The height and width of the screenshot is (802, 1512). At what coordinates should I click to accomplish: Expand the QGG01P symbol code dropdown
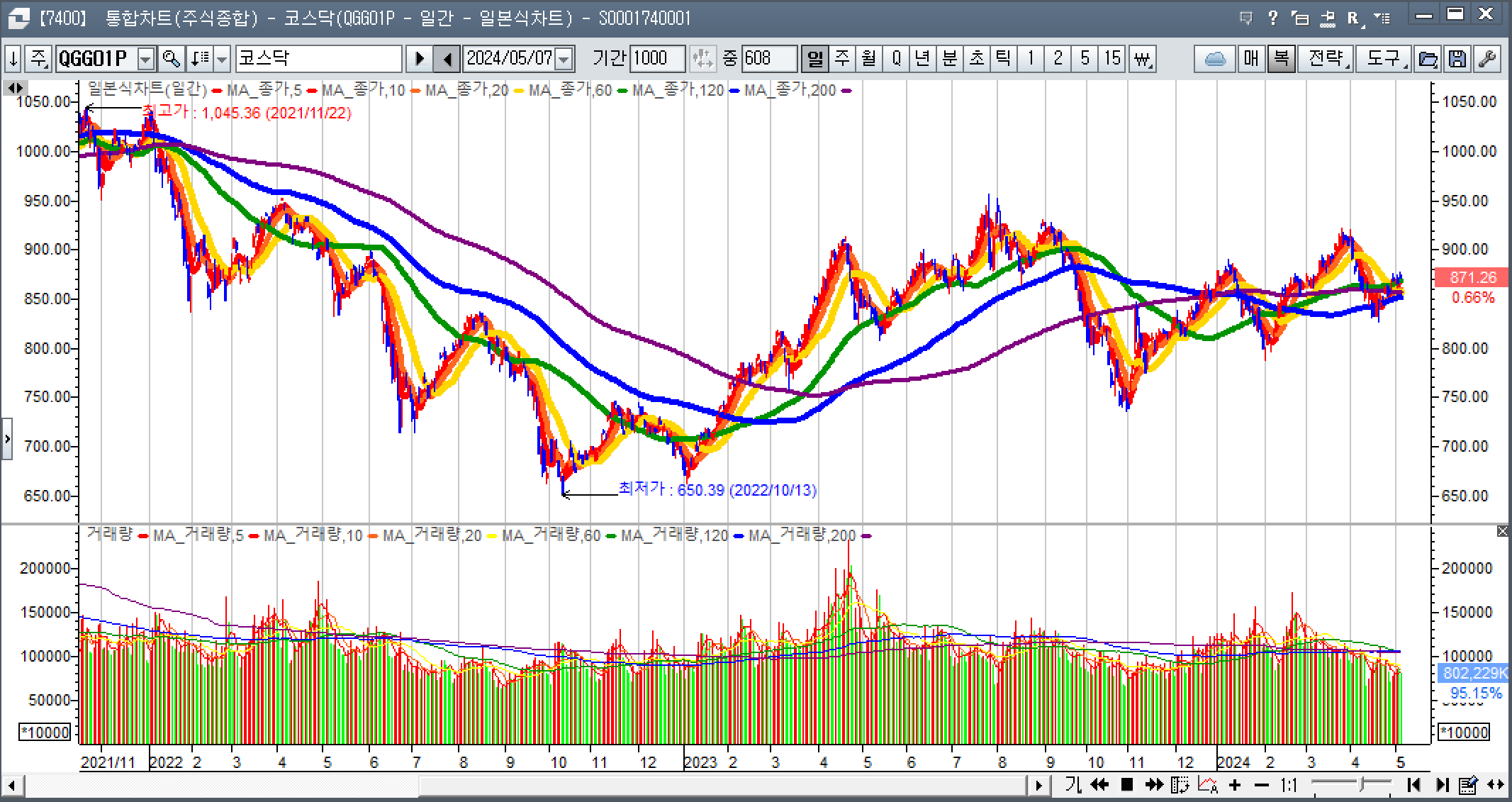click(x=146, y=58)
